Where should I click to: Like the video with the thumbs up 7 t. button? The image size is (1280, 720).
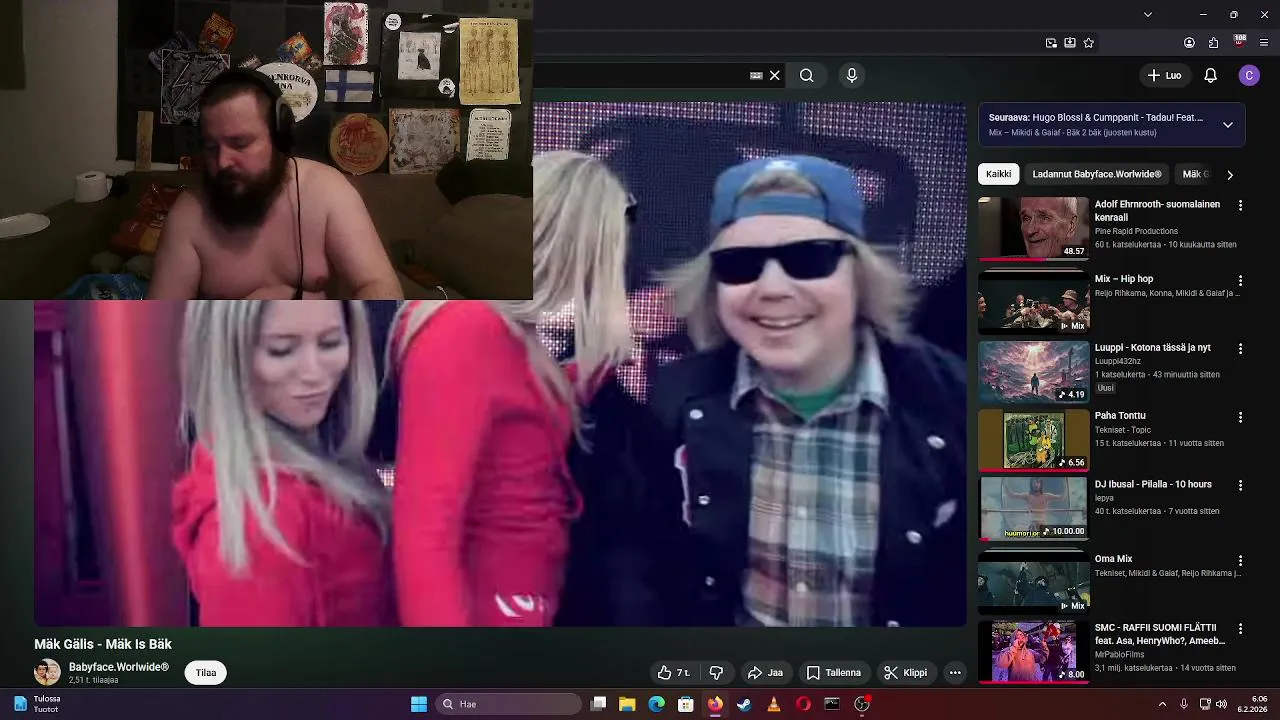click(673, 673)
